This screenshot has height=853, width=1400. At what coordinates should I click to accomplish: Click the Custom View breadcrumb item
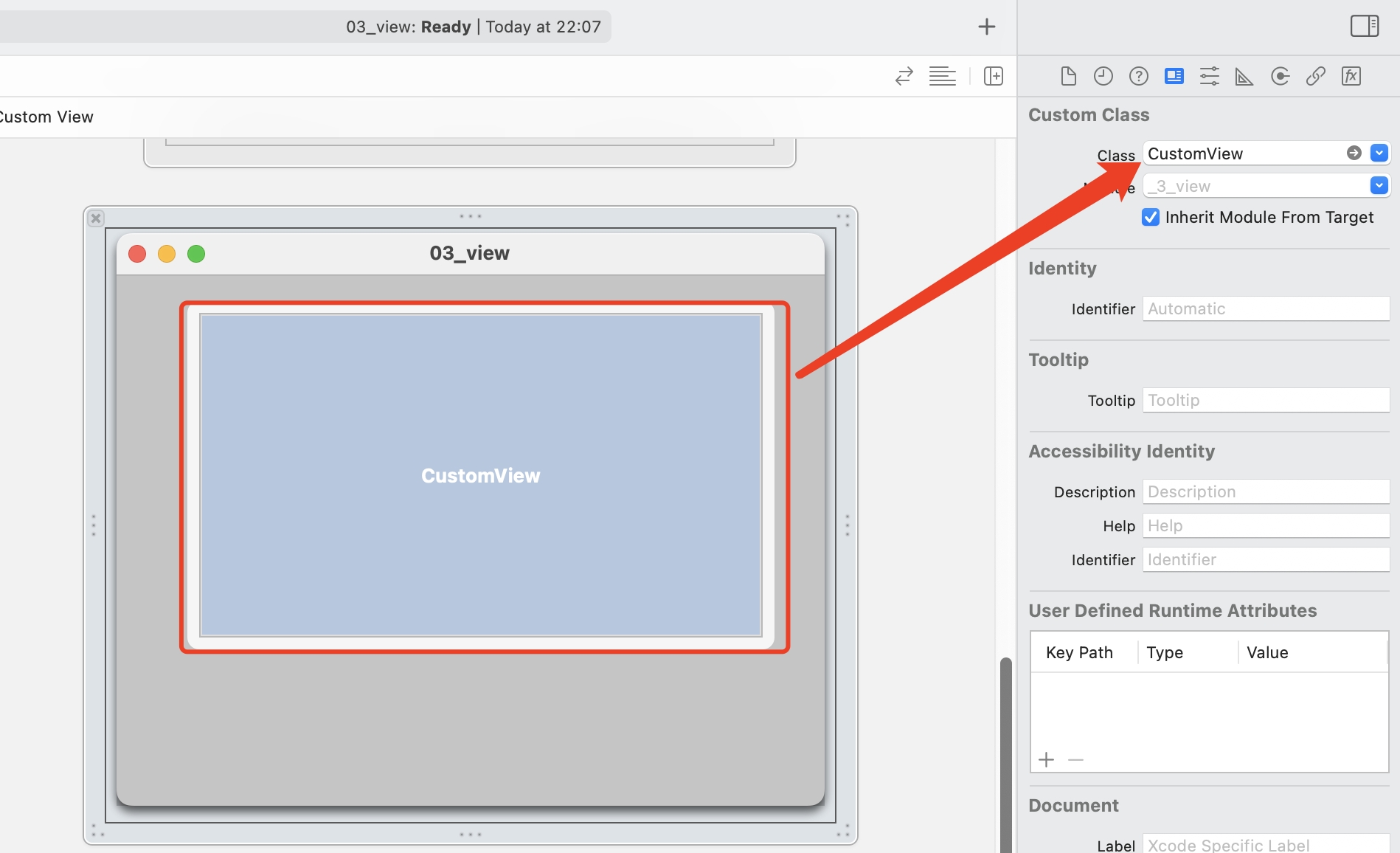(46, 117)
